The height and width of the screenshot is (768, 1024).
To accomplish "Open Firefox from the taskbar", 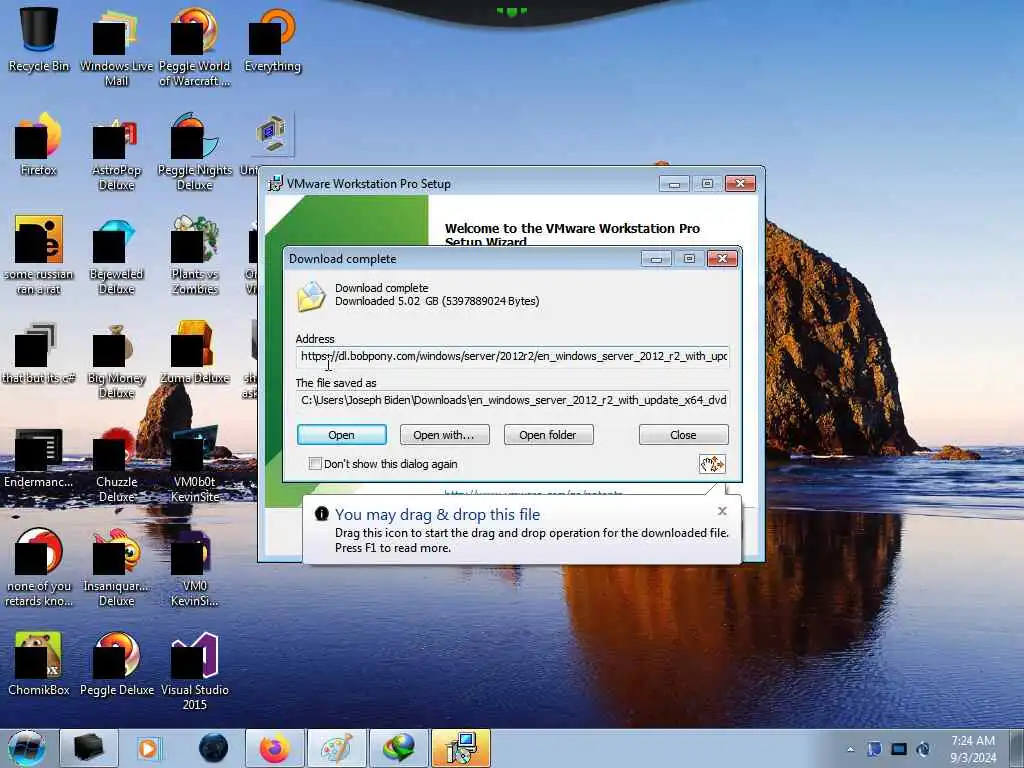I will pos(275,748).
